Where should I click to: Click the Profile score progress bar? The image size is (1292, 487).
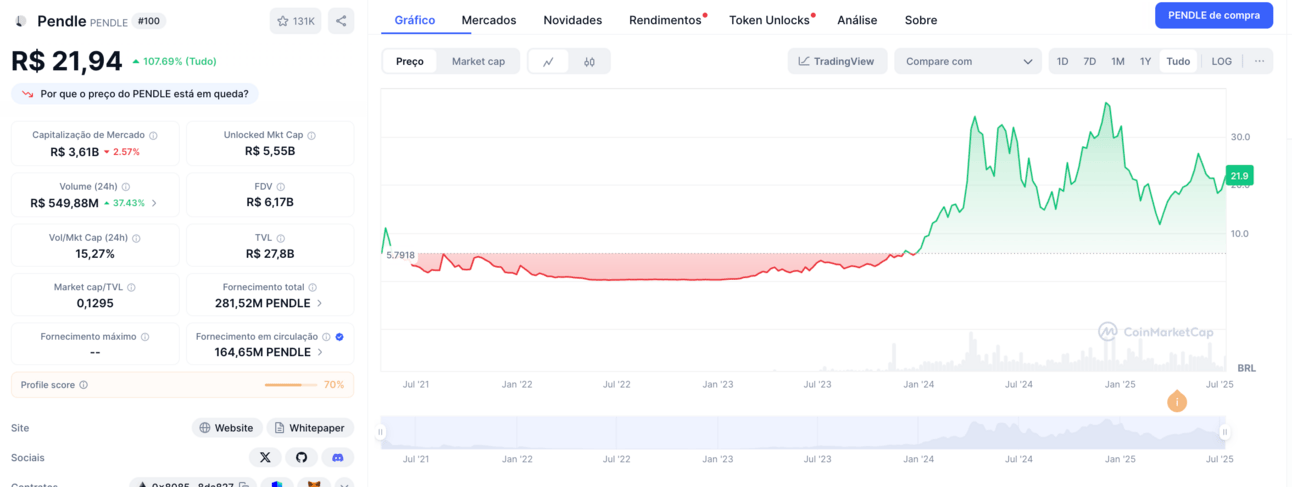tap(291, 385)
